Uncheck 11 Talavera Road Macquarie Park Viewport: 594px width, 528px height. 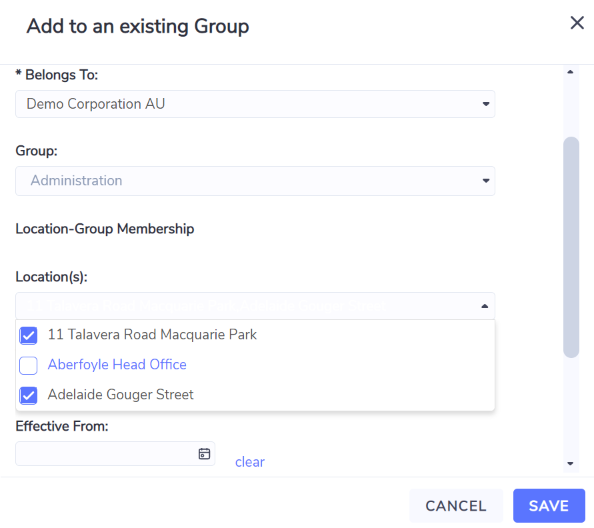[x=28, y=335]
